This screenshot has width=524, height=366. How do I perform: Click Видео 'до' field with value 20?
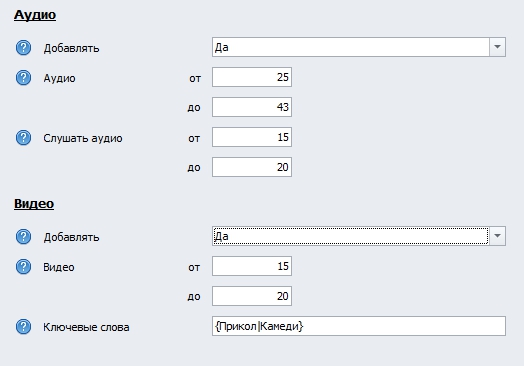pyautogui.click(x=252, y=296)
